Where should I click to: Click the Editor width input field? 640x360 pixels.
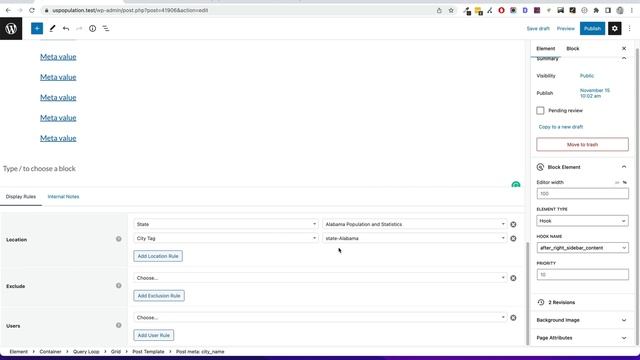[x=582, y=193]
